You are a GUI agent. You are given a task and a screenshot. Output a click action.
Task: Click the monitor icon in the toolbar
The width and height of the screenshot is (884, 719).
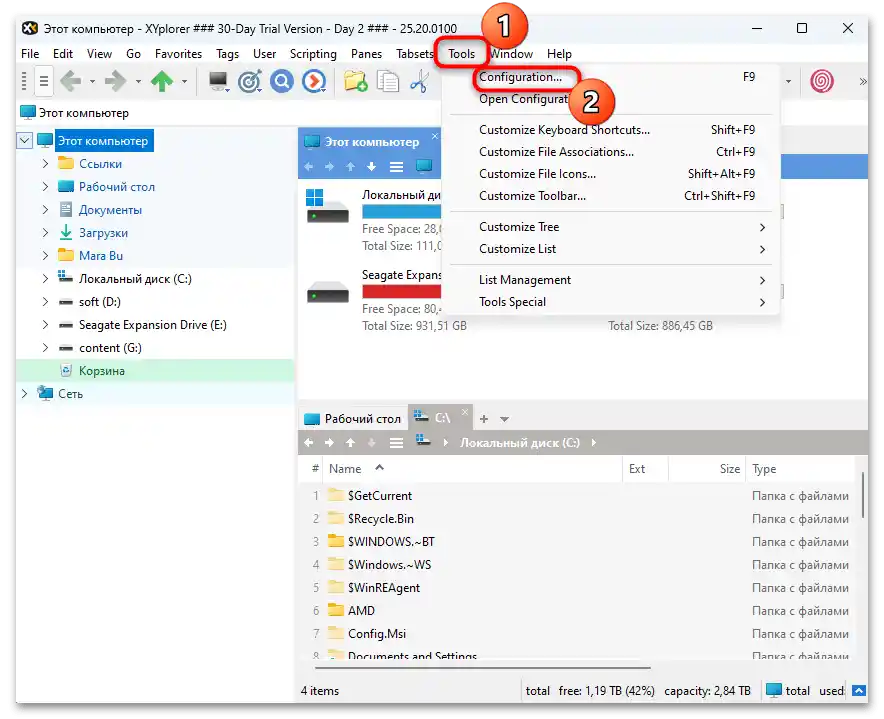pos(218,80)
